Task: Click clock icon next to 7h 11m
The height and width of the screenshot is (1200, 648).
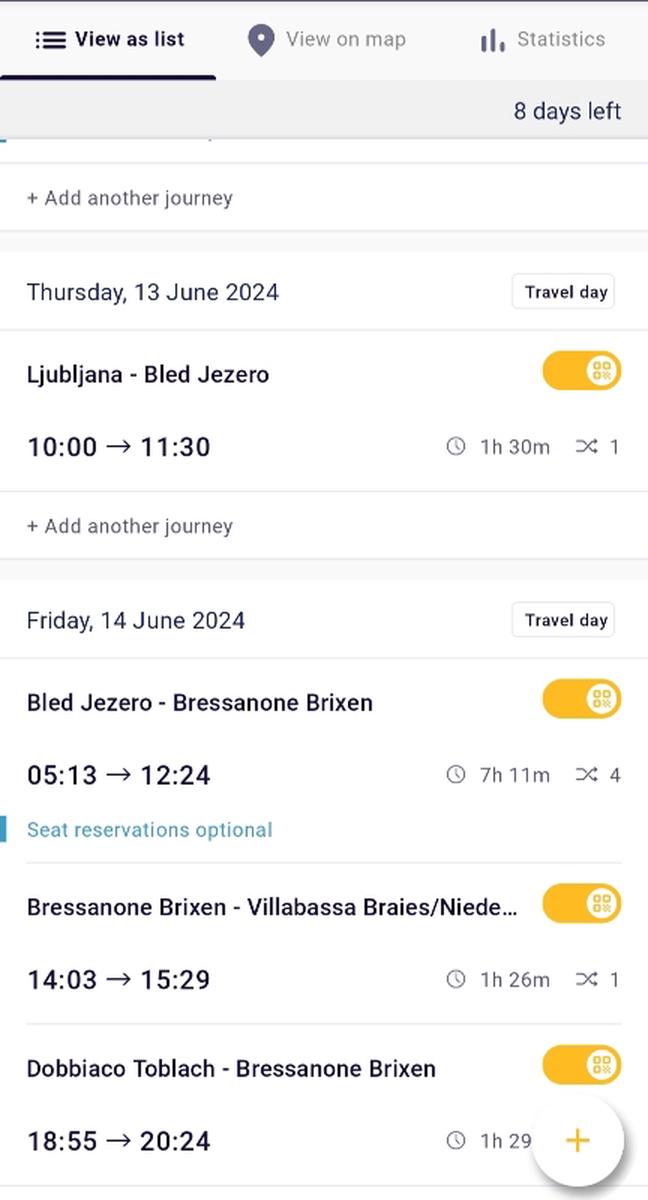Action: pyautogui.click(x=456, y=775)
